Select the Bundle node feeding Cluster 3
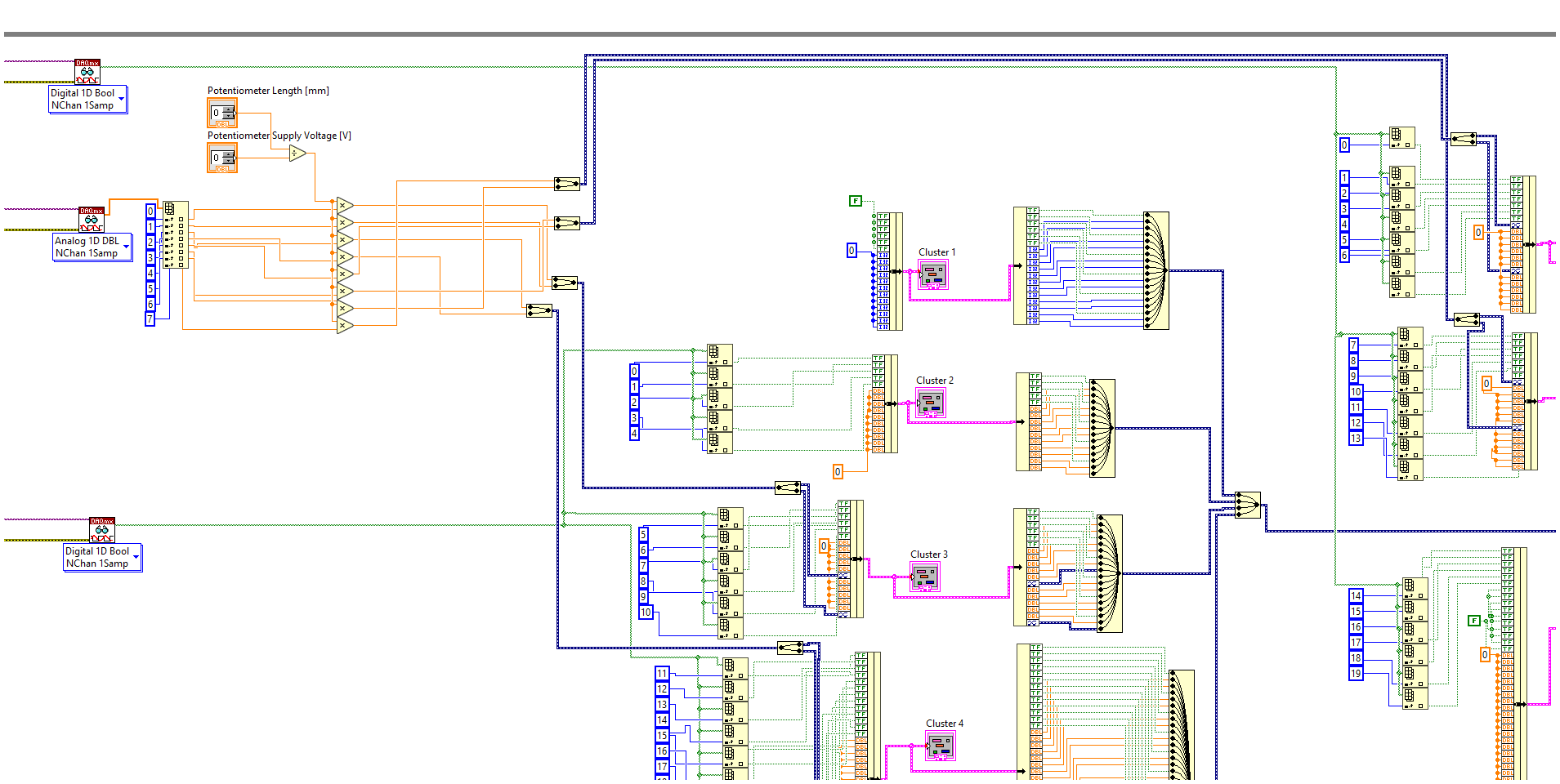Screen dimensions: 1560x784 (x=851, y=559)
